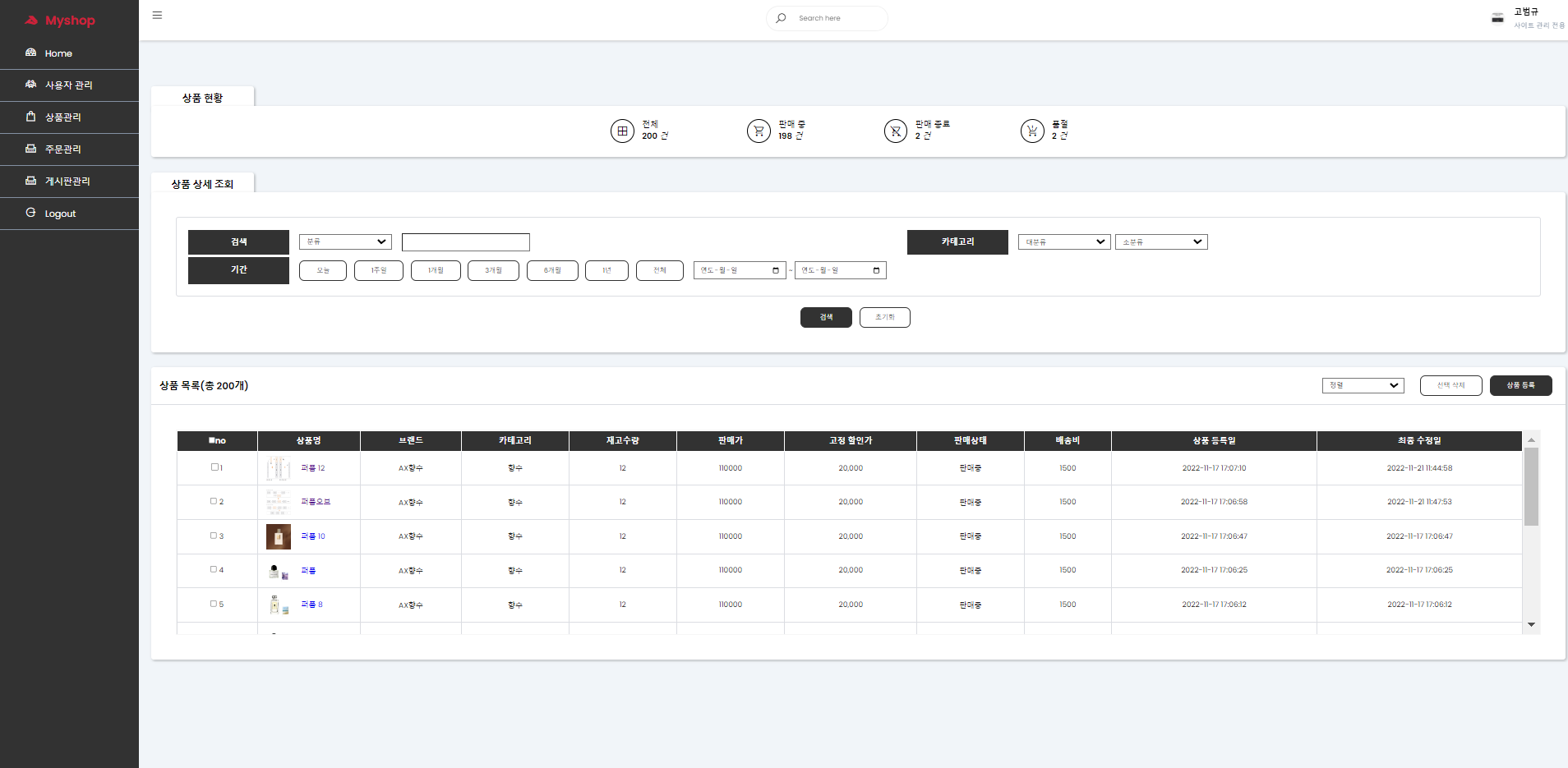Open the 대분류 category dropdown
The height and width of the screenshot is (768, 1568).
1063,241
